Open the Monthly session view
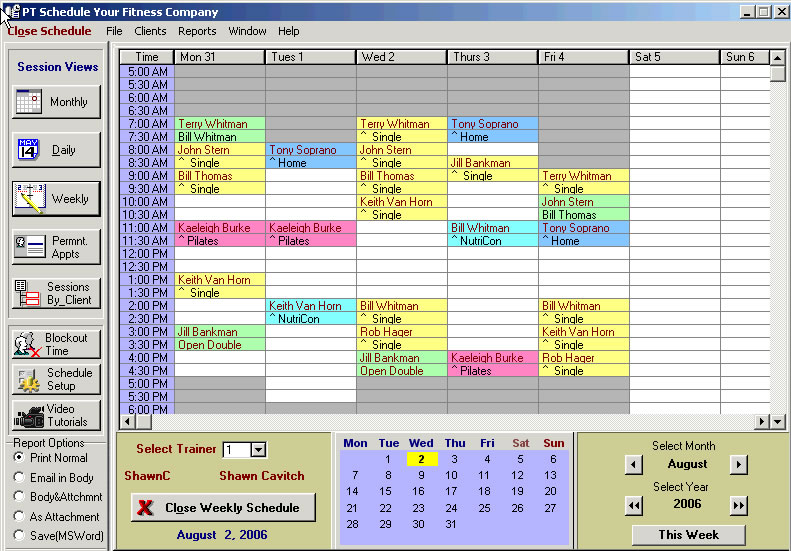Screen dimensions: 791x551 coord(57,102)
